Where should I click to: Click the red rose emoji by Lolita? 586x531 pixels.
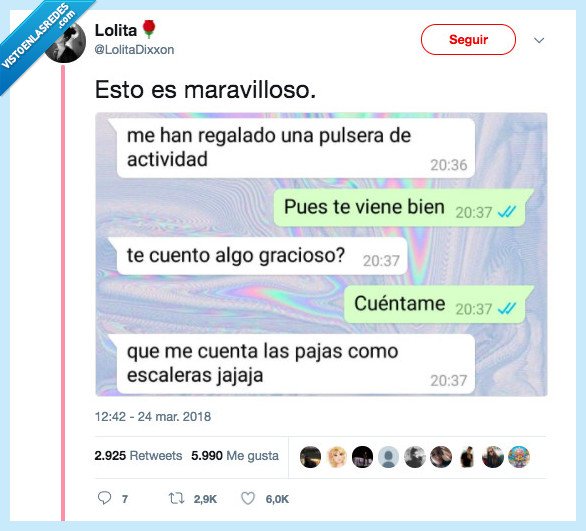tap(149, 29)
